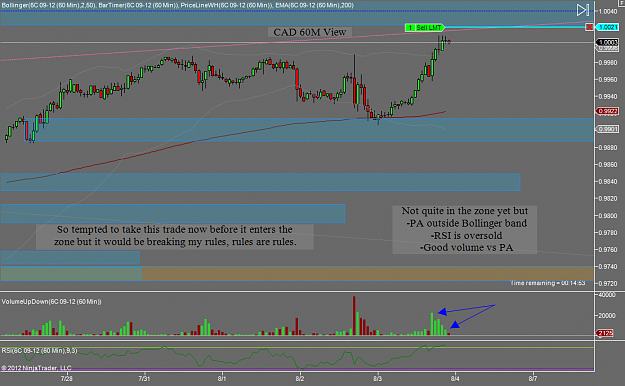Select the EMA 200 indicator label in header

[x=314, y=6]
